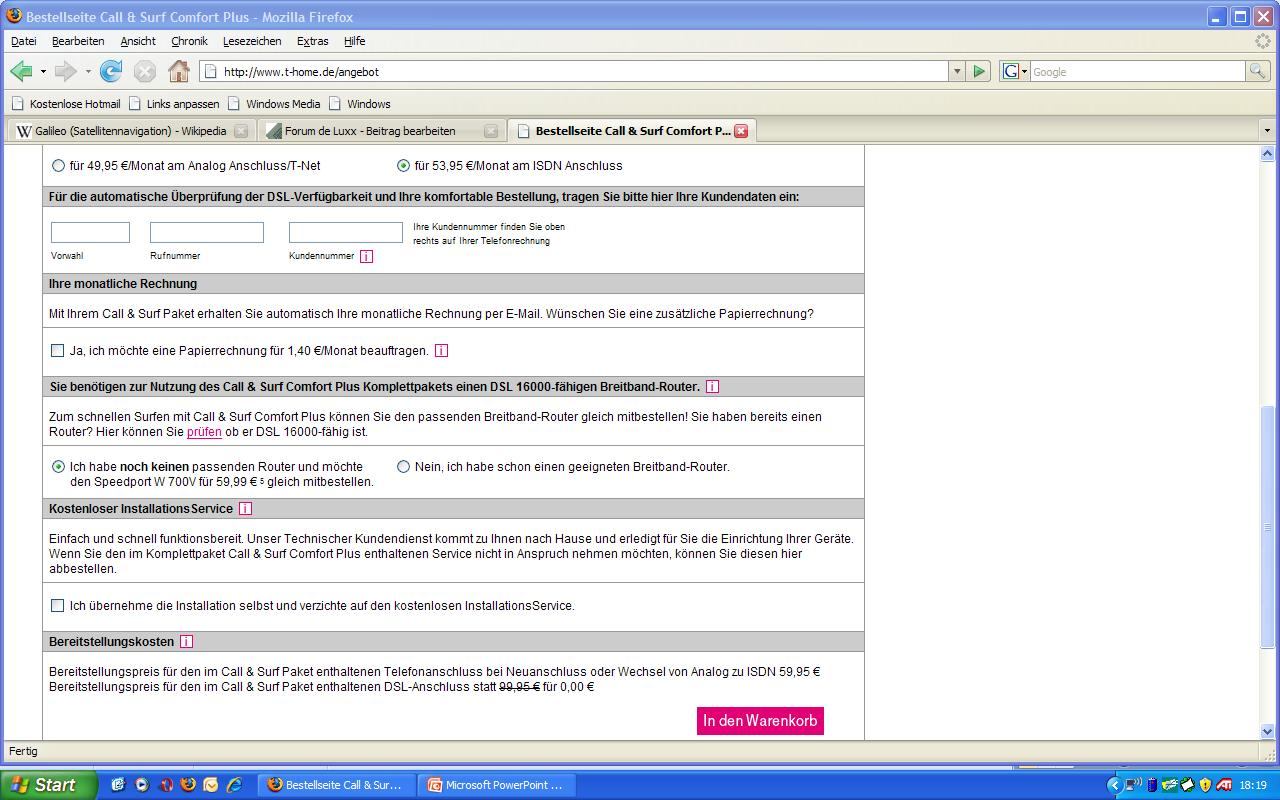Open the back-history dropdown arrow
The height and width of the screenshot is (800, 1280).
(43, 71)
